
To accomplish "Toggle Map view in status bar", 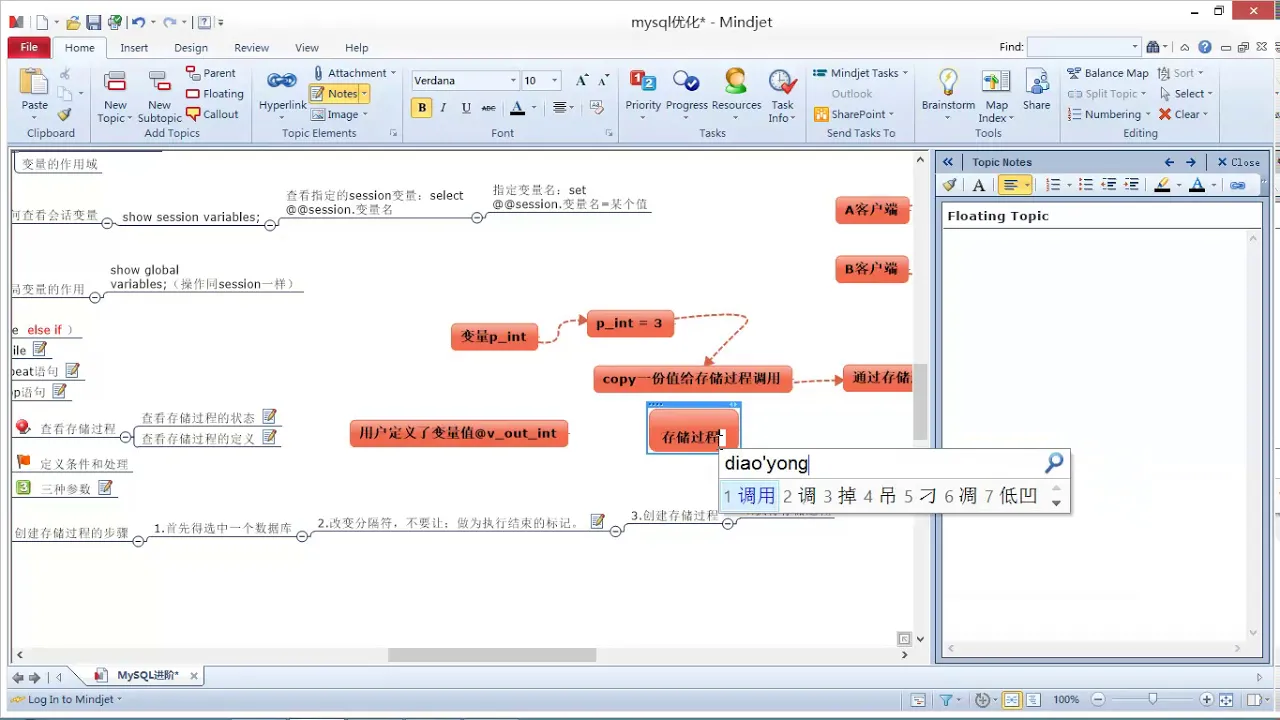I will point(1011,700).
